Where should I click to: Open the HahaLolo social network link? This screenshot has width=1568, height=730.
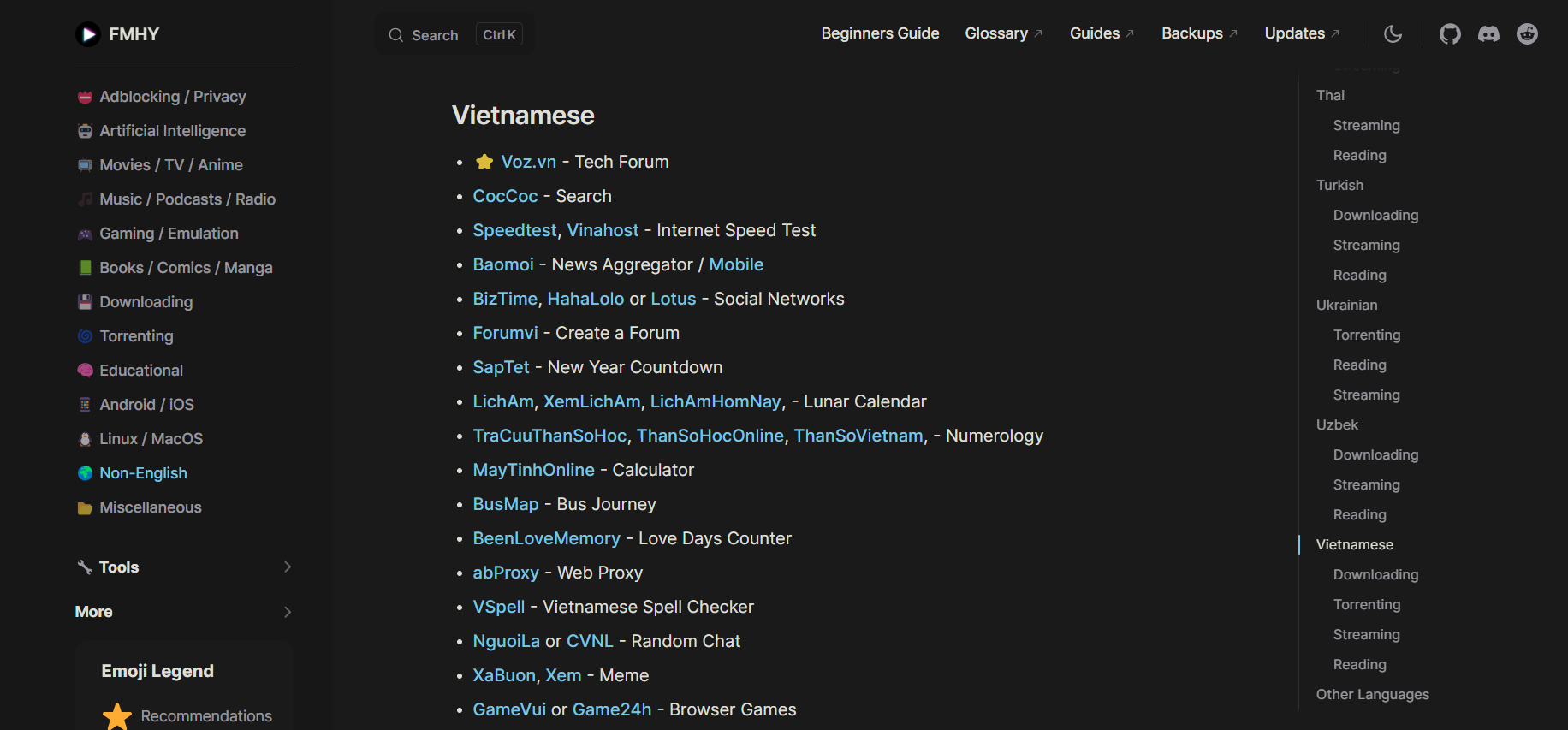[x=585, y=299]
